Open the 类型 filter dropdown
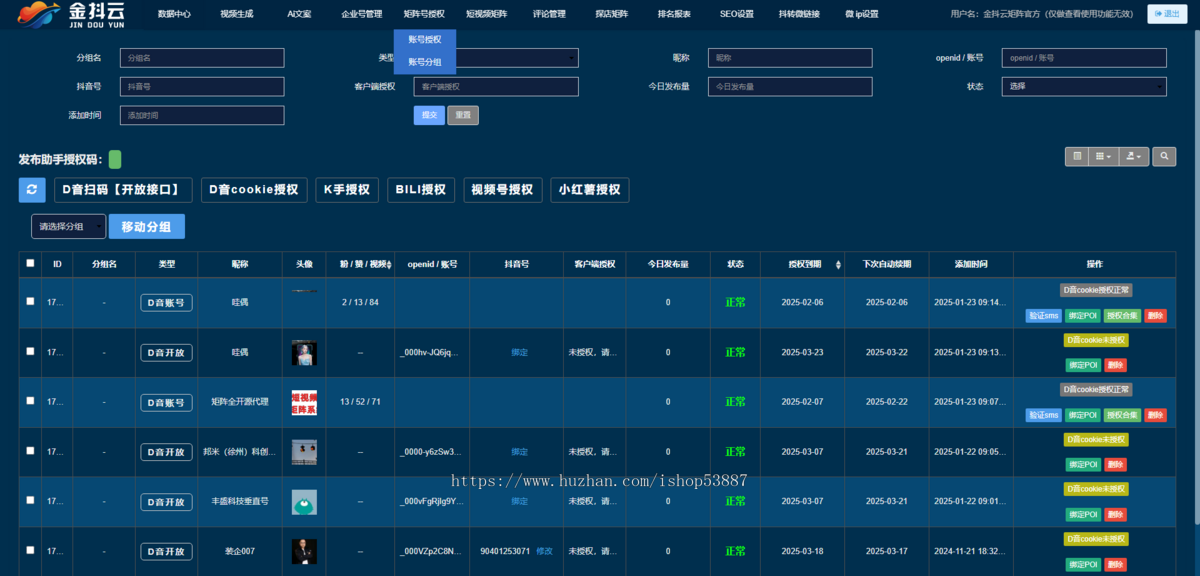Screen dimensions: 1200x576 pos(496,58)
